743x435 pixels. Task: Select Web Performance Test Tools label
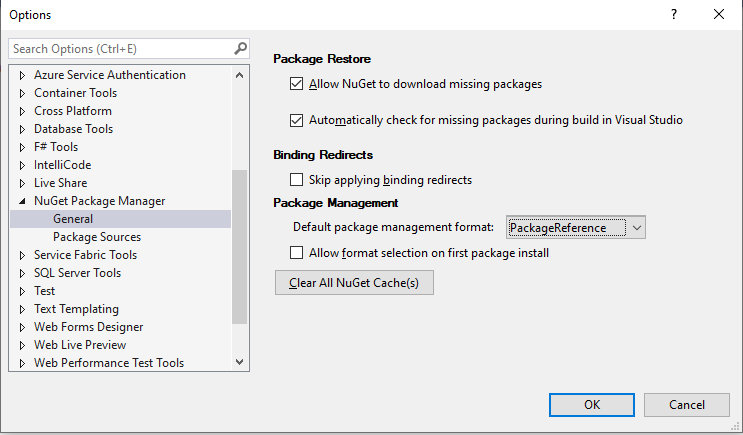tap(109, 363)
